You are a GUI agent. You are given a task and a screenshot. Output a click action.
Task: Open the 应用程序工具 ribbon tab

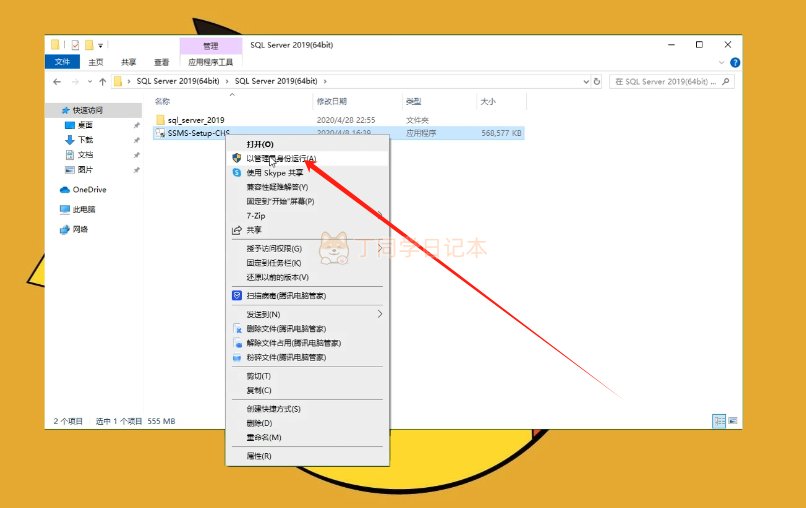click(x=211, y=62)
